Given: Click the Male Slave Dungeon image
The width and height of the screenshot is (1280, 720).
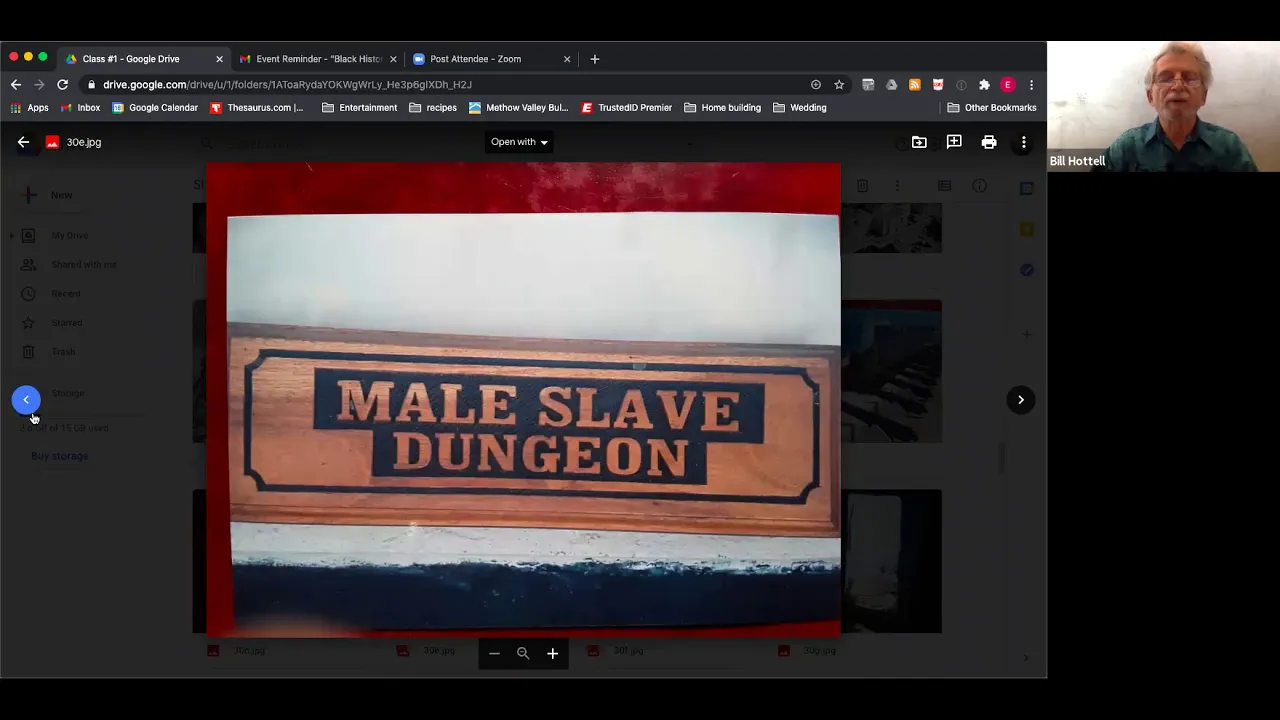Looking at the screenshot, I should (524, 400).
